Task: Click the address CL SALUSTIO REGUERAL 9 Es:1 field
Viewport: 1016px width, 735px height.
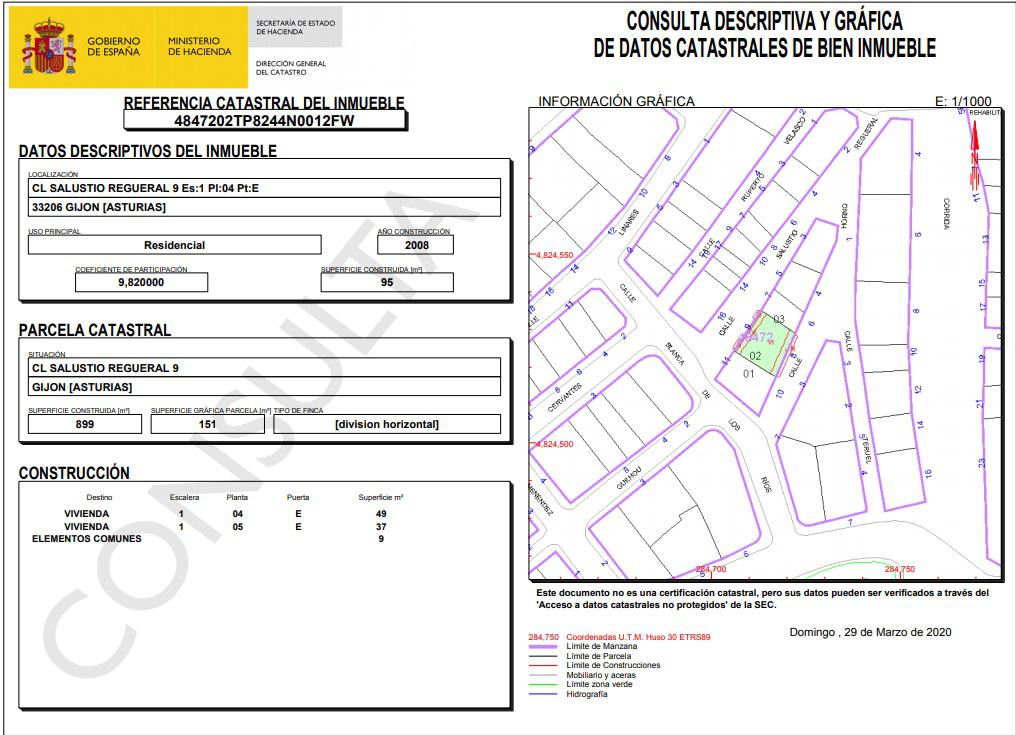Action: [x=264, y=188]
